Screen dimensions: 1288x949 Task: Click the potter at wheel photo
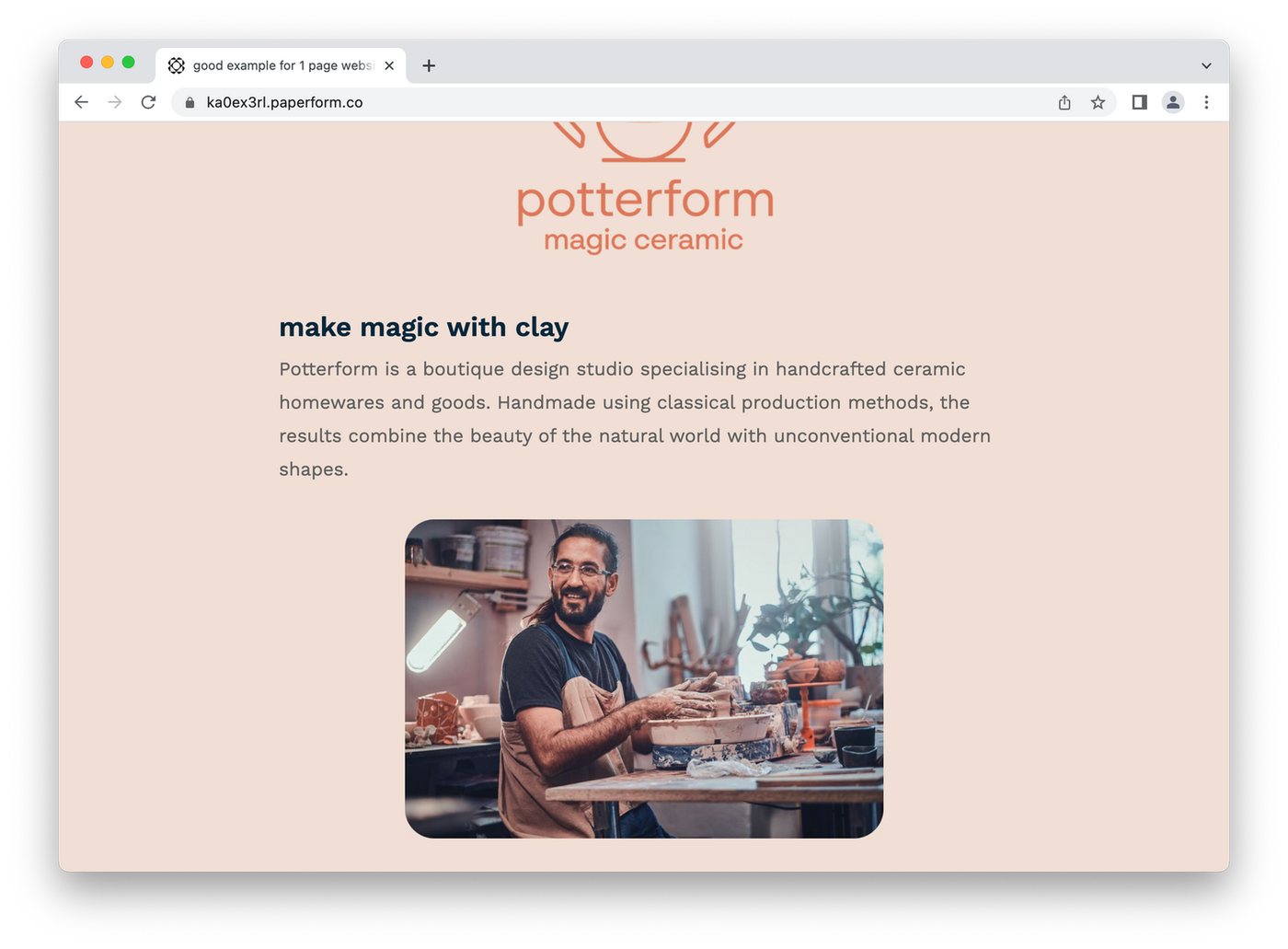[644, 678]
